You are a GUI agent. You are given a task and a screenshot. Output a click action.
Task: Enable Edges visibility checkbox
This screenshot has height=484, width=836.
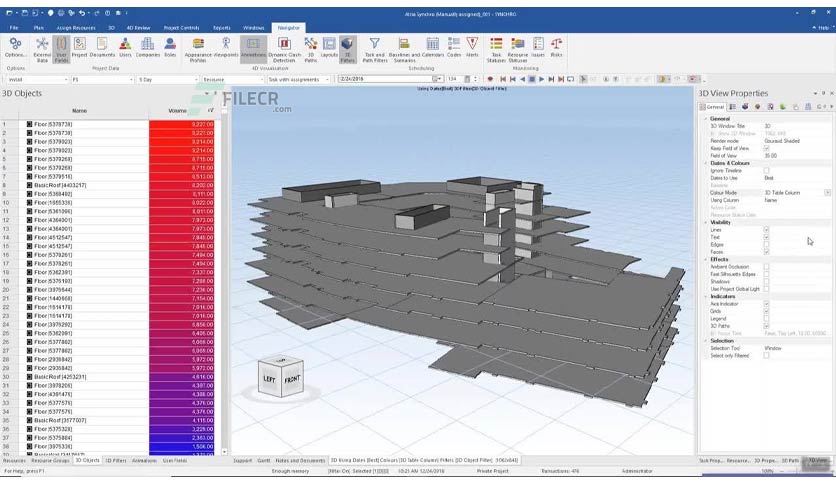[x=766, y=245]
